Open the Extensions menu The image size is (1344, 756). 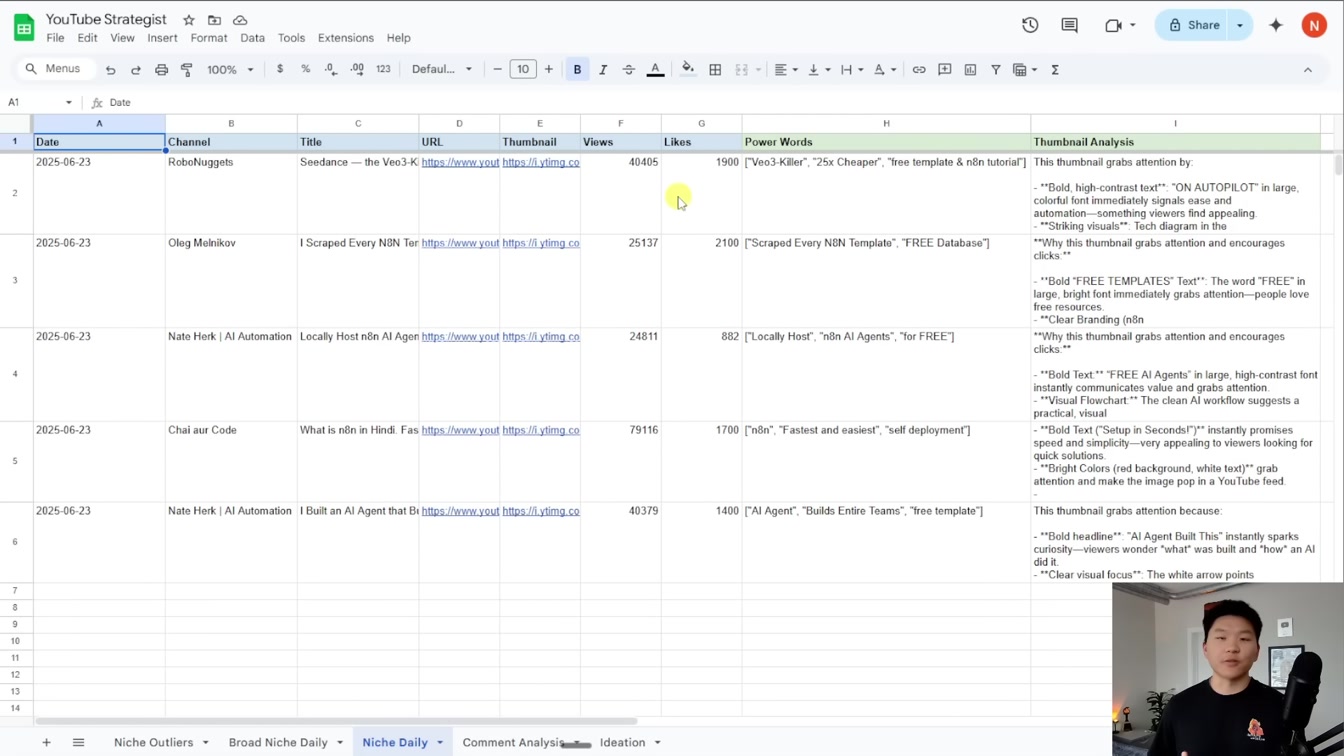click(346, 38)
